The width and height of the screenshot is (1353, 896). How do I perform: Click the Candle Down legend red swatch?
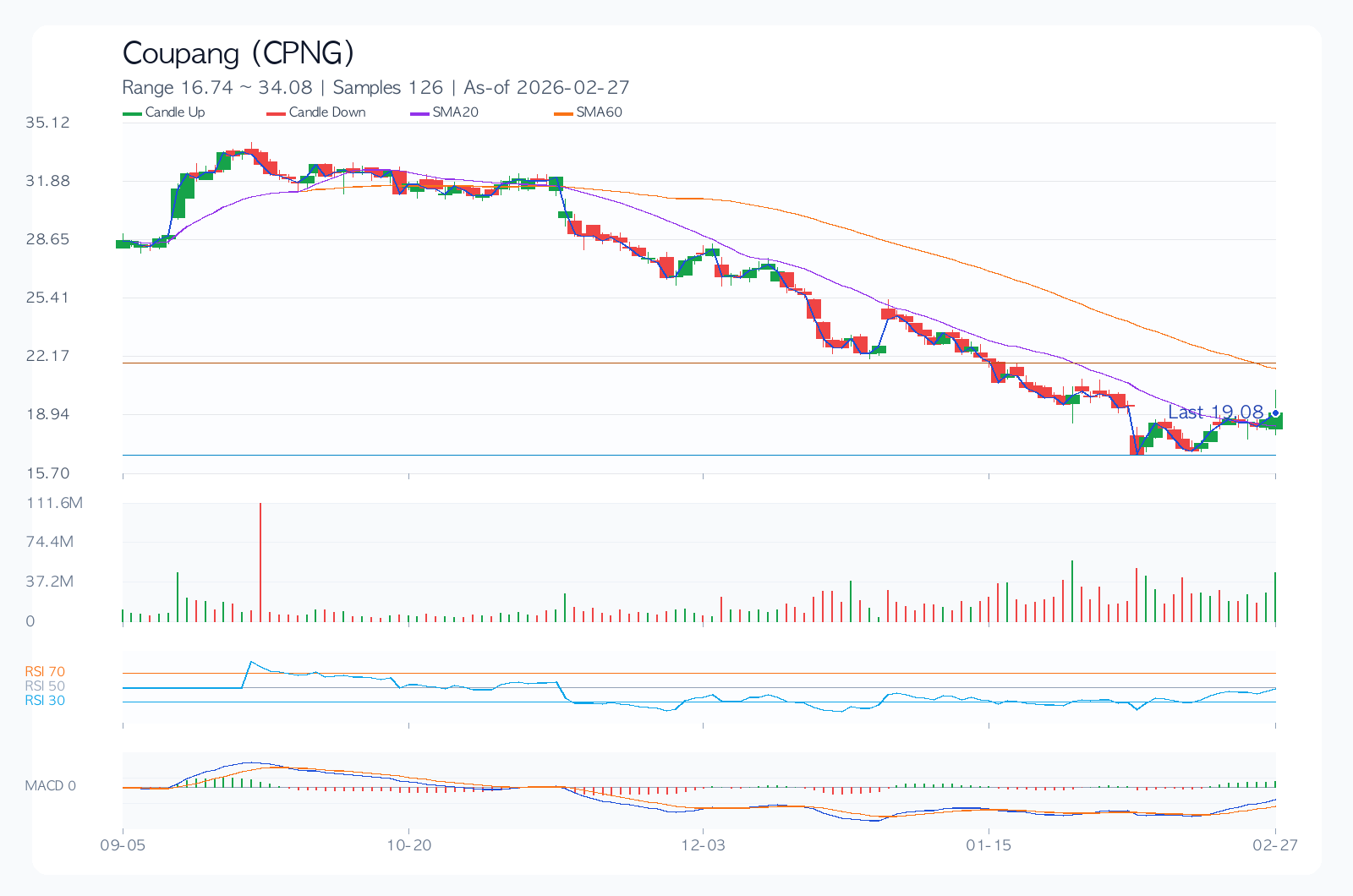(276, 113)
